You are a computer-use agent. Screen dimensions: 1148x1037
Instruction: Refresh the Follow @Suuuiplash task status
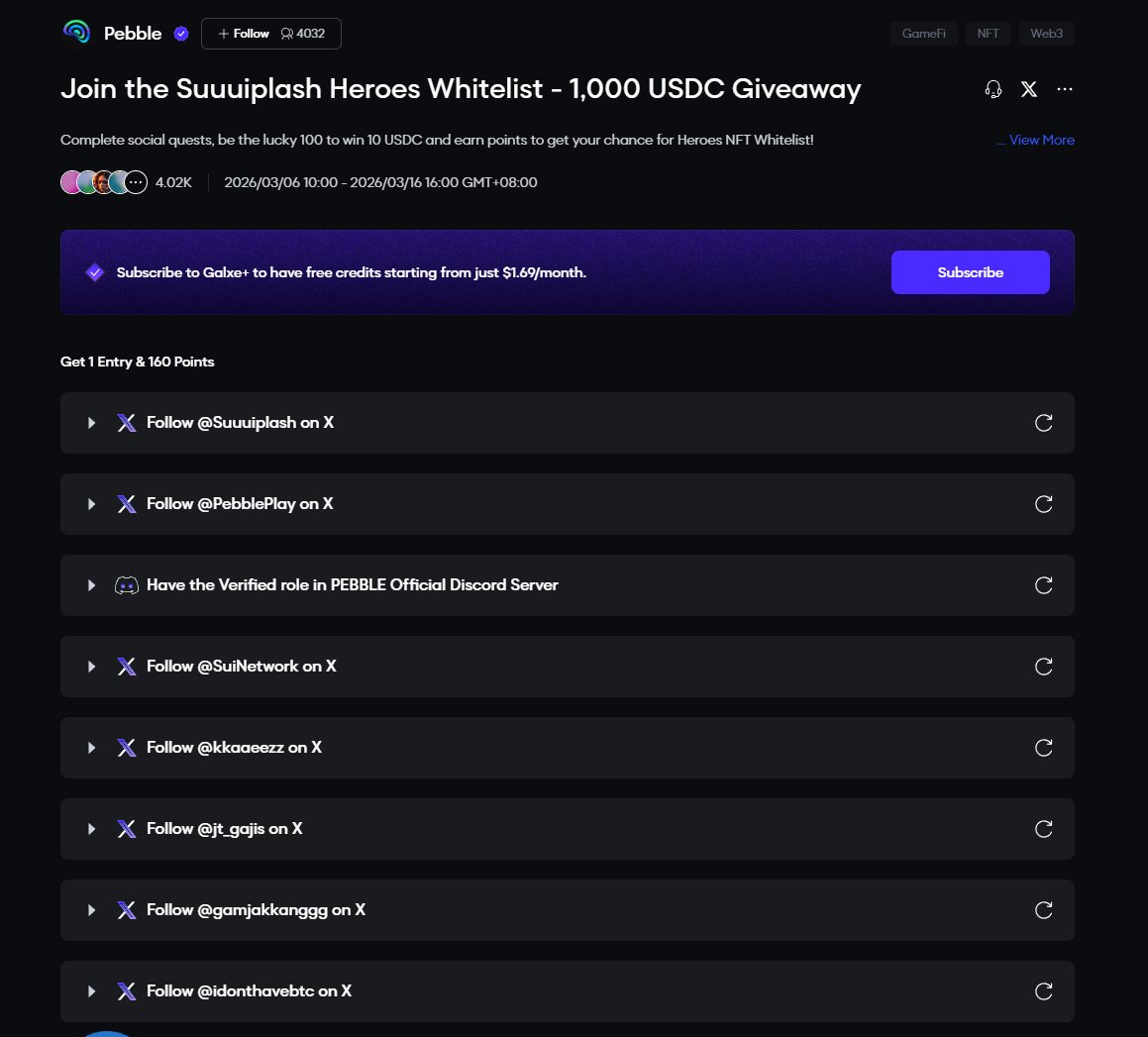pos(1043,423)
